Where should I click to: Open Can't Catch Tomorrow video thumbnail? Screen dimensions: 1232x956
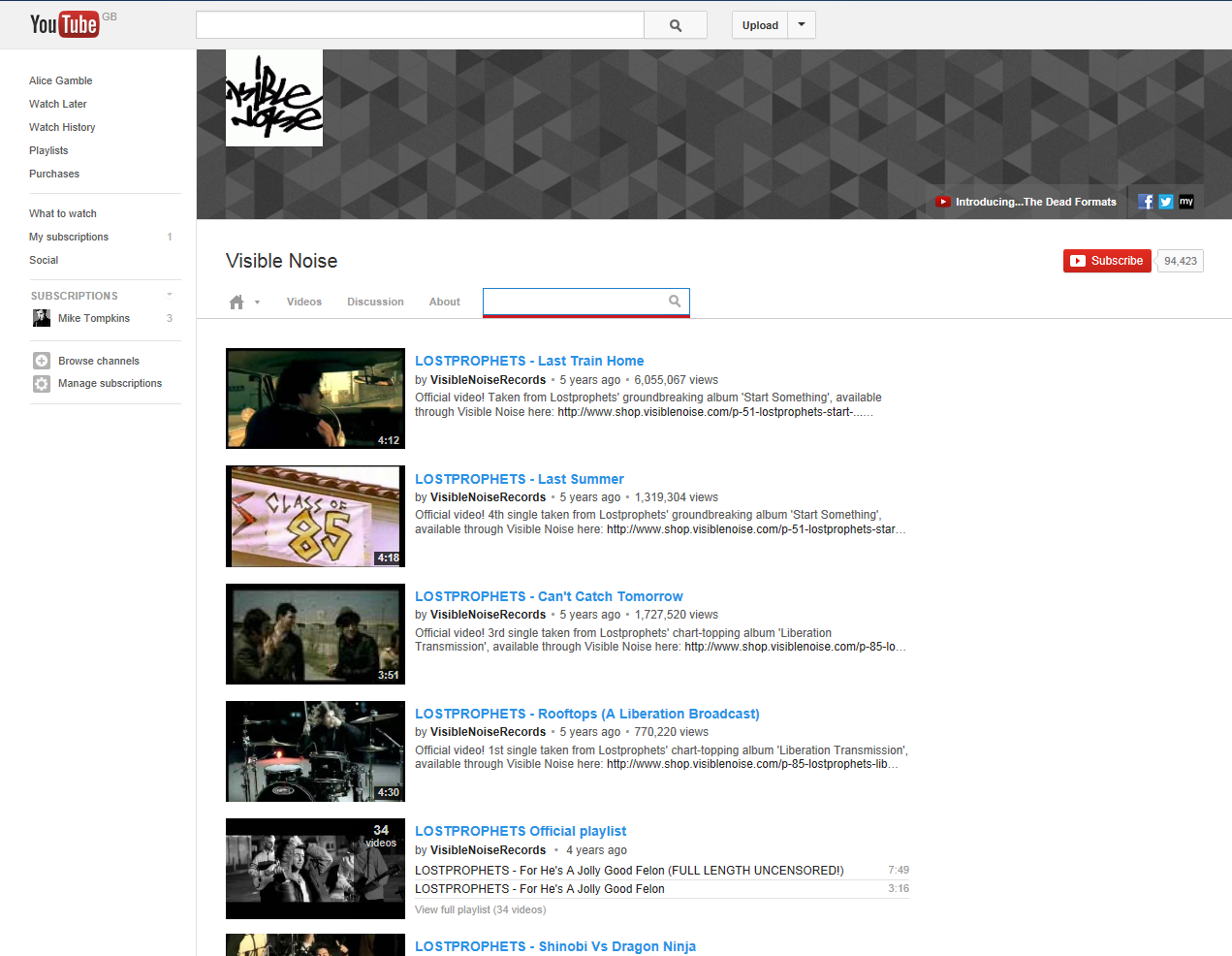(315, 634)
